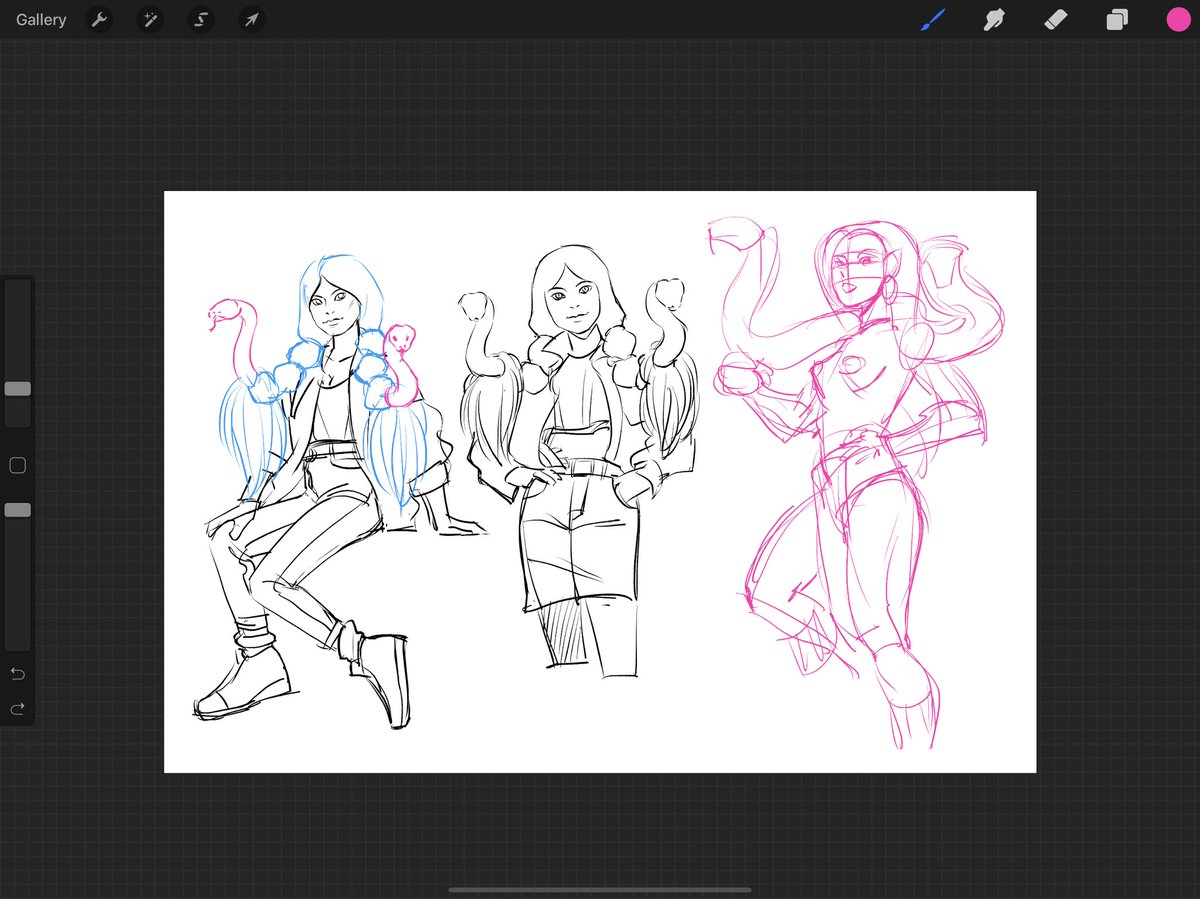Tap the pink rough pose sketch
The height and width of the screenshot is (899, 1200).
855,482
